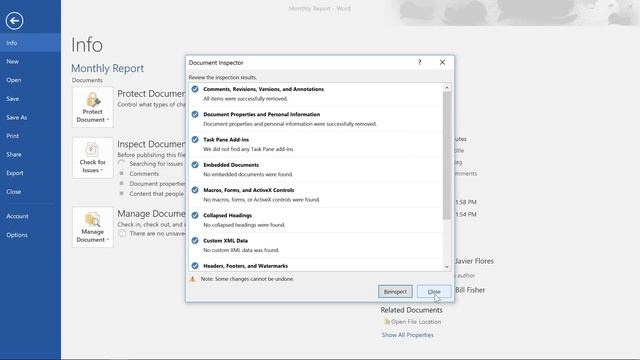Click 'Document Properties and Personal Information' heading
Viewport: 640px width, 360px height.
click(262, 114)
